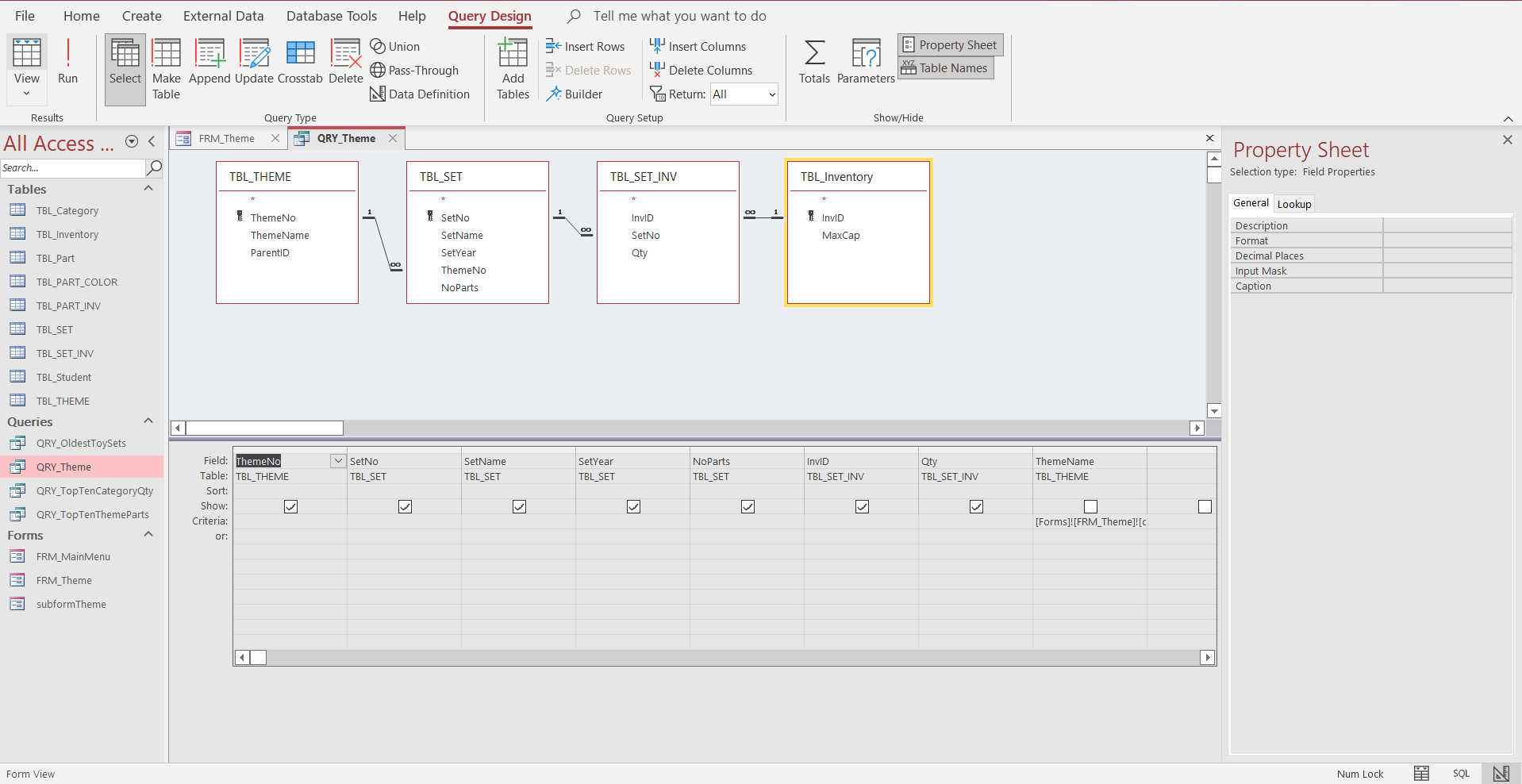Disable Show for the Qty column
This screenshot has width=1522, height=784.
[976, 506]
